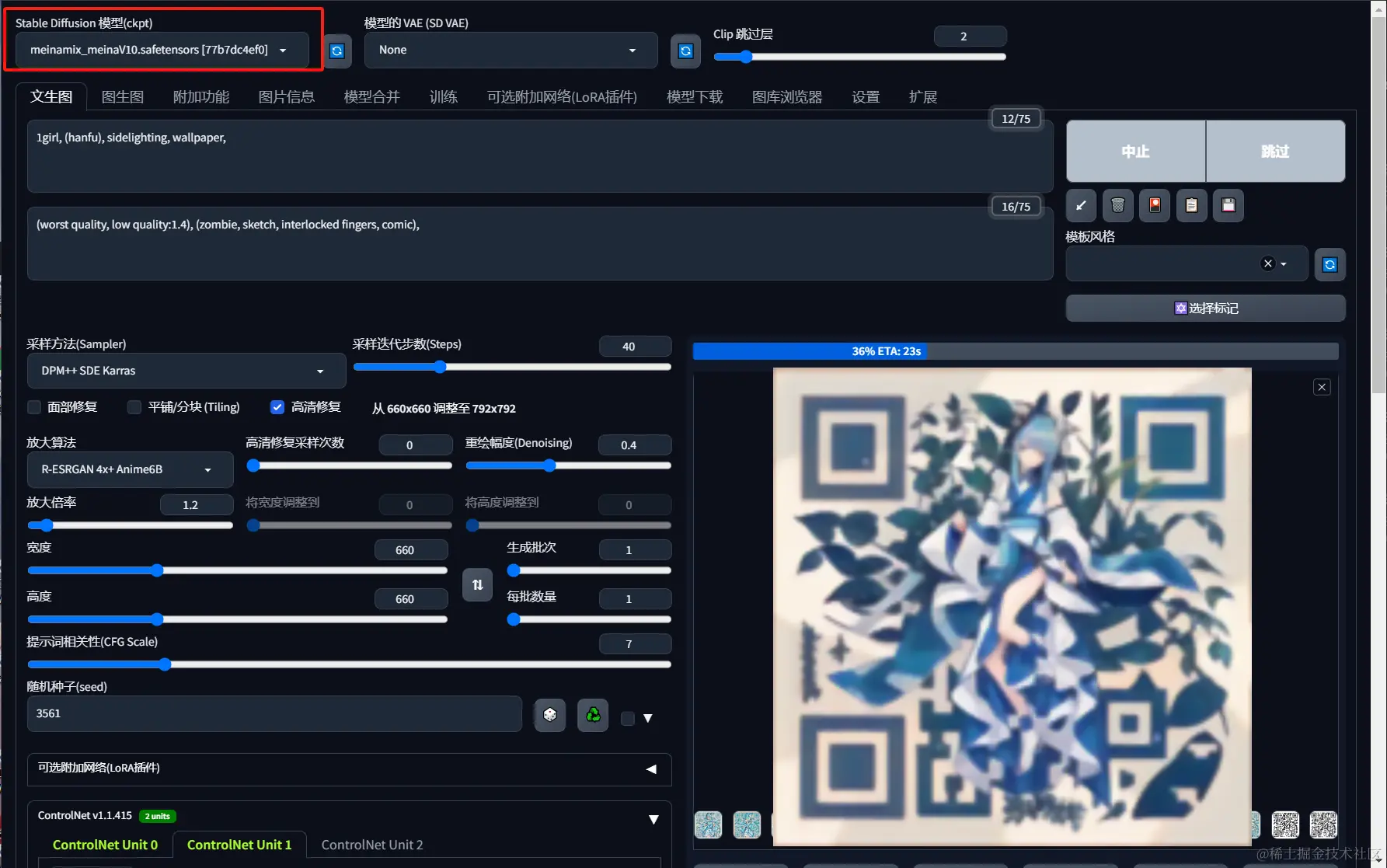Adjust the 放大倍率 upscale slider

(x=131, y=525)
